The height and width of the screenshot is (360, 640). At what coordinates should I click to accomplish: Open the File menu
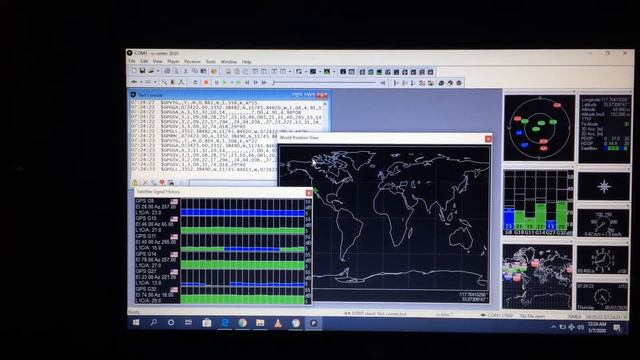tap(132, 61)
